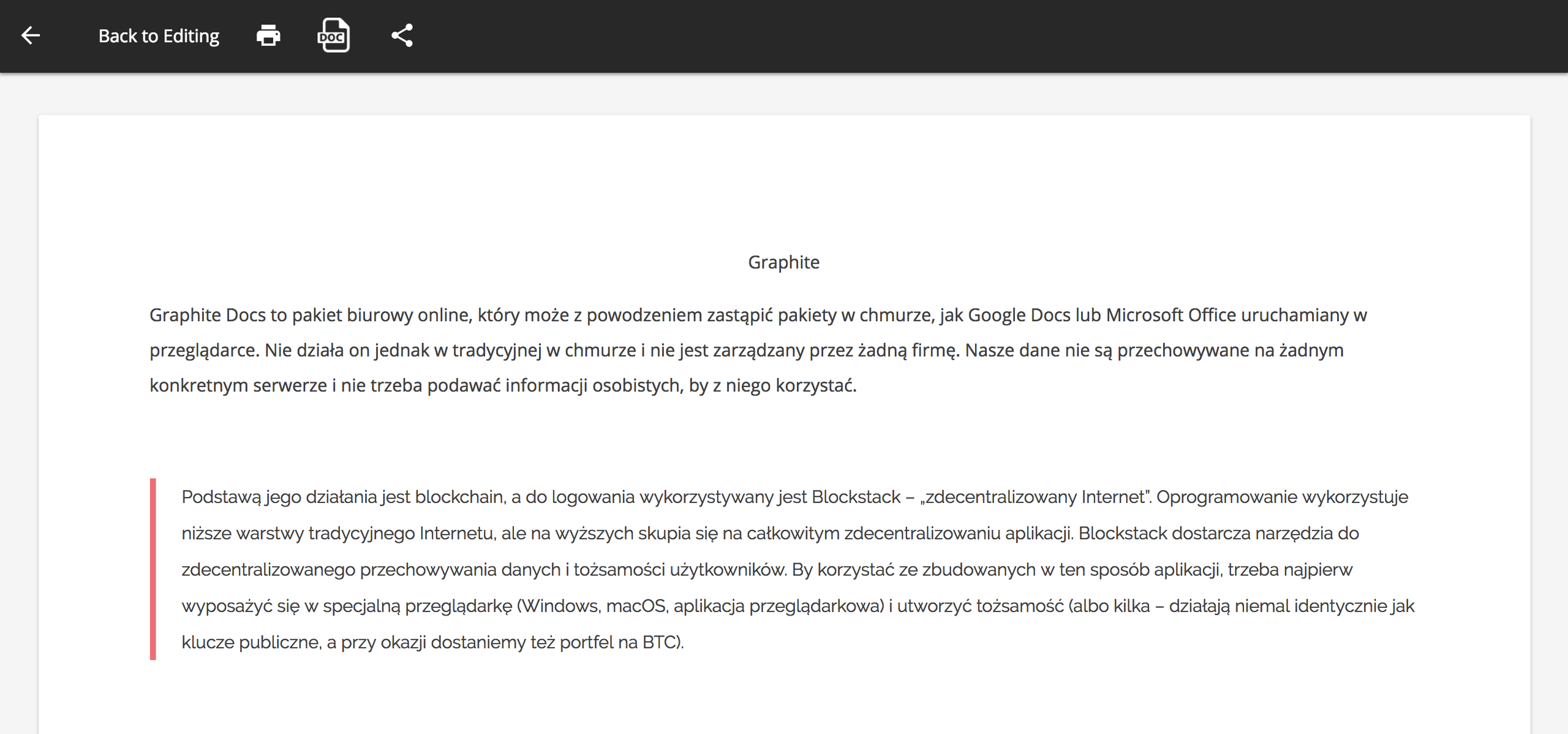Print the document with the printer icon
The image size is (1568, 734).
[x=268, y=36]
